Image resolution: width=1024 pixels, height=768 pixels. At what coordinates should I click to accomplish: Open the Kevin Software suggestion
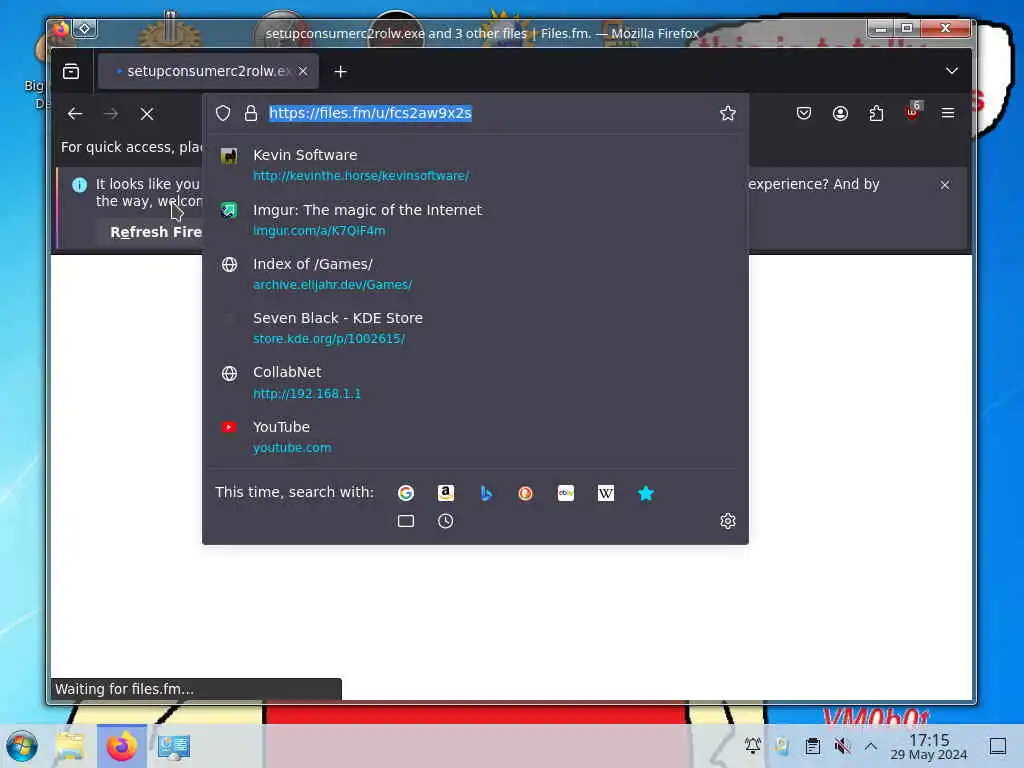tap(475, 165)
